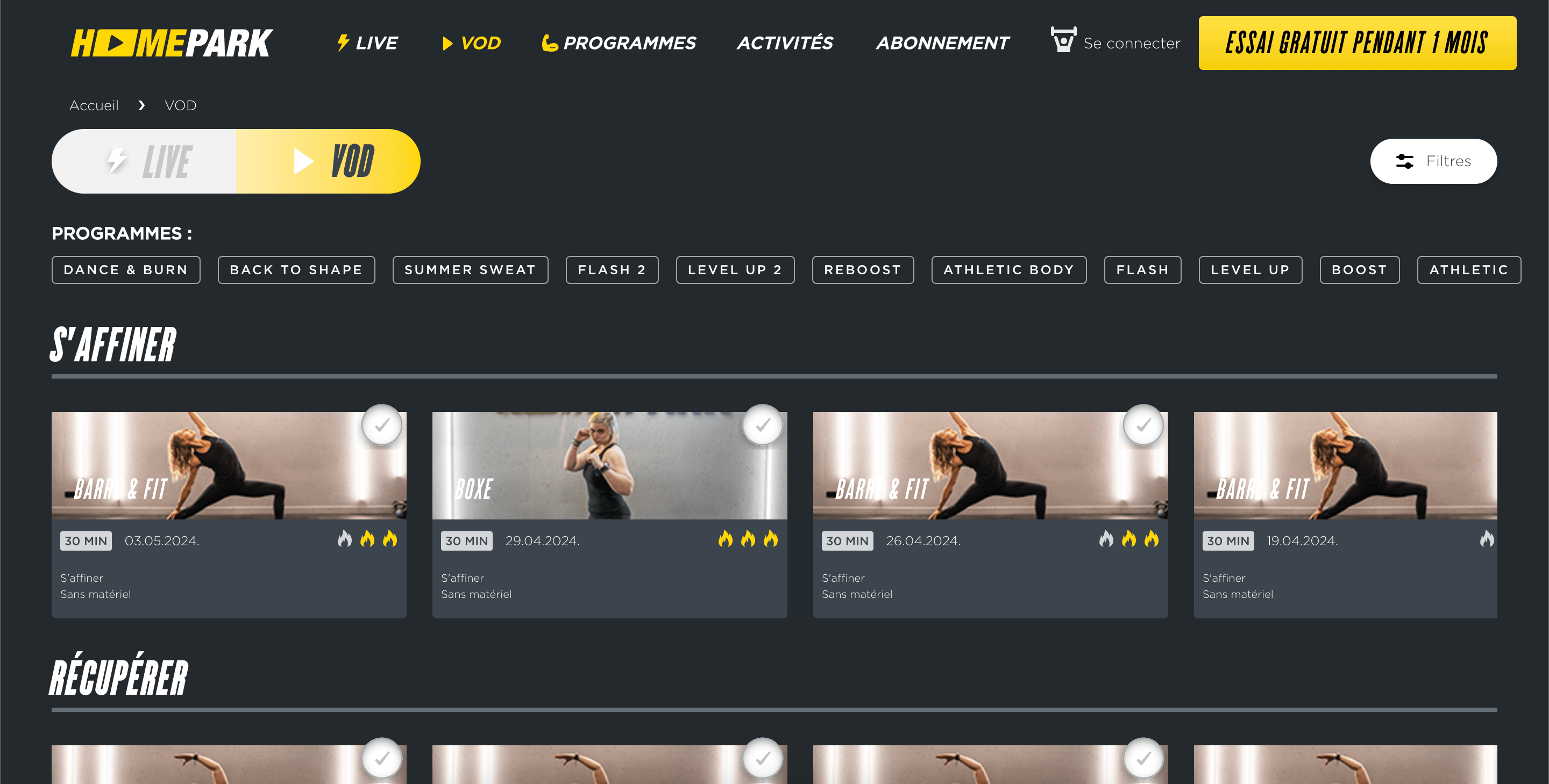
Task: Open the first Récupérer video thumbnail
Action: (x=229, y=765)
